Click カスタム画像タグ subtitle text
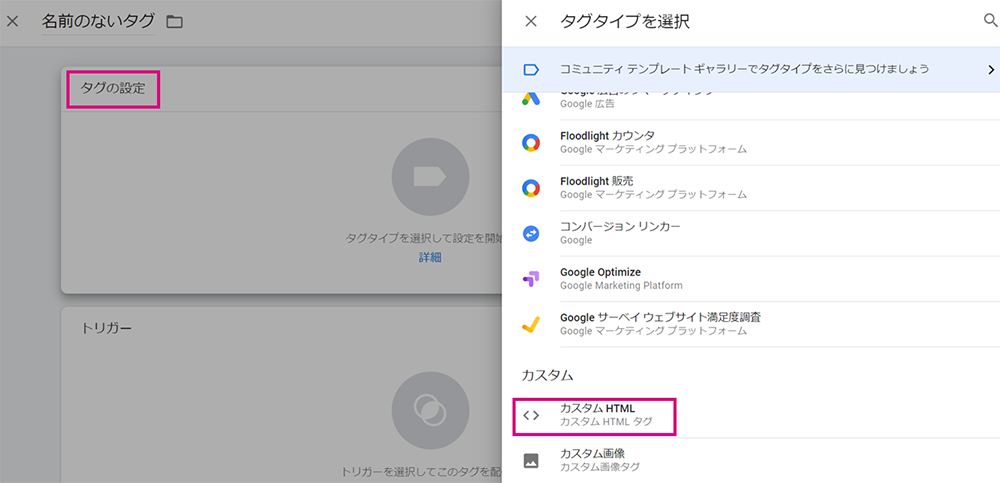 coord(599,467)
